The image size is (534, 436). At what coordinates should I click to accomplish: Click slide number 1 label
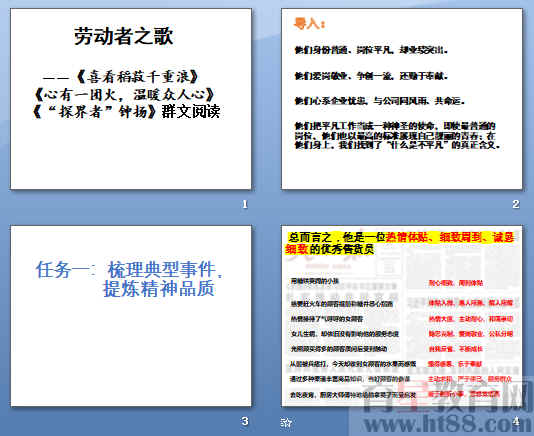click(245, 204)
